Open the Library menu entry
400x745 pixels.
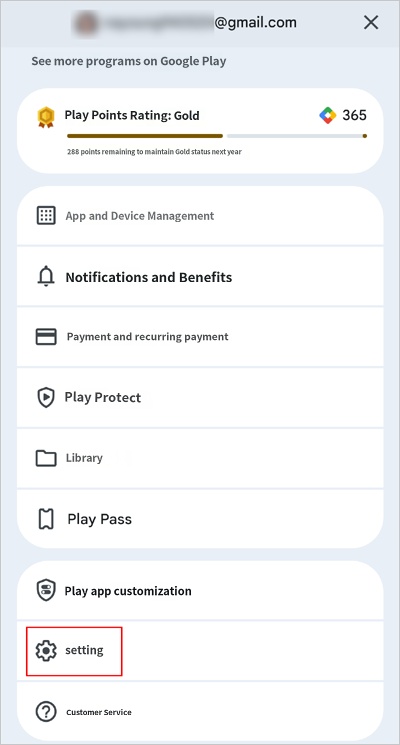click(200, 458)
